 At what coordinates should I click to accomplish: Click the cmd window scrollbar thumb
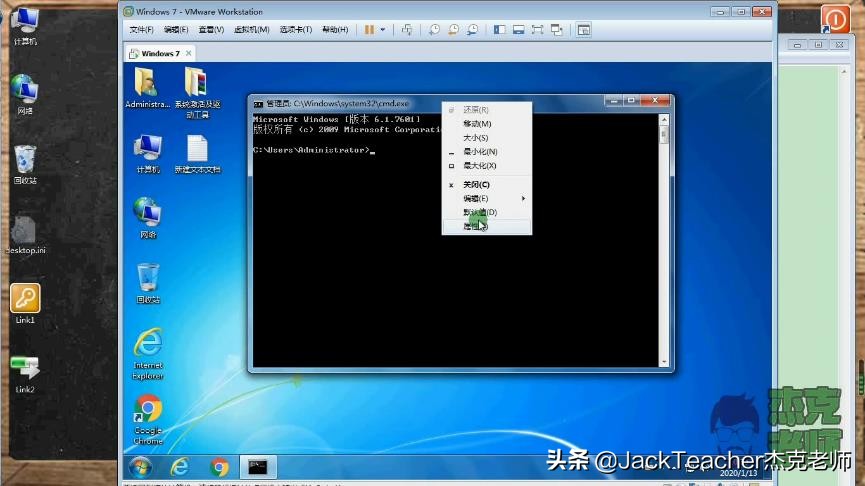click(x=664, y=135)
